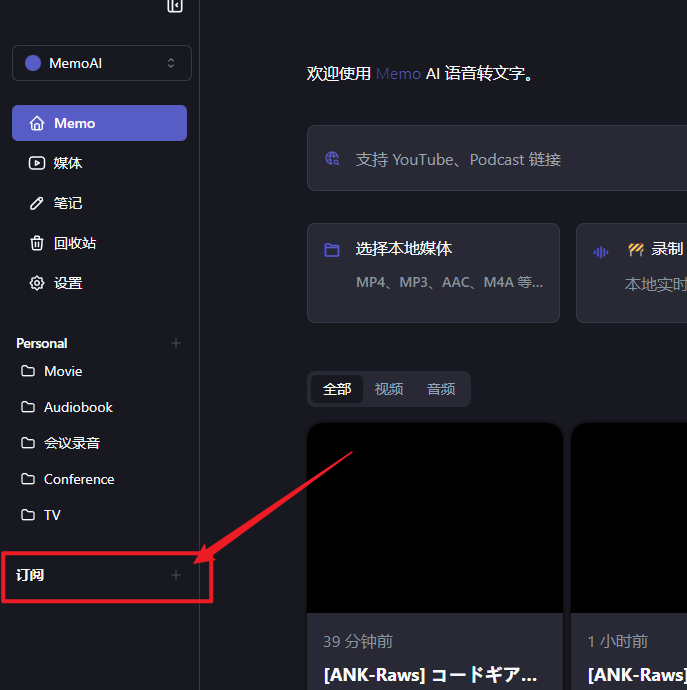Open the MemoAI workspace dropdown

(102, 63)
